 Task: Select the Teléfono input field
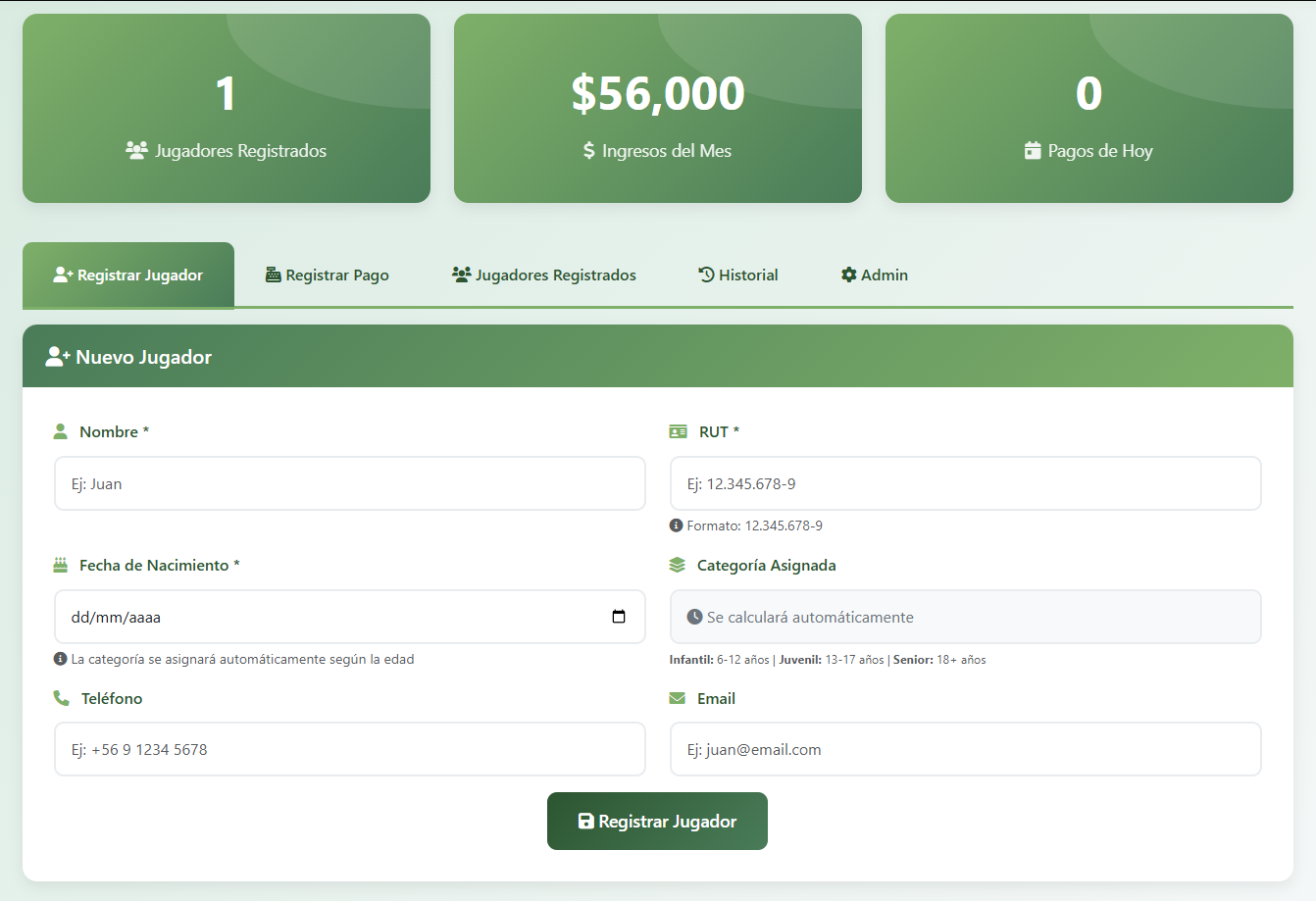349,749
